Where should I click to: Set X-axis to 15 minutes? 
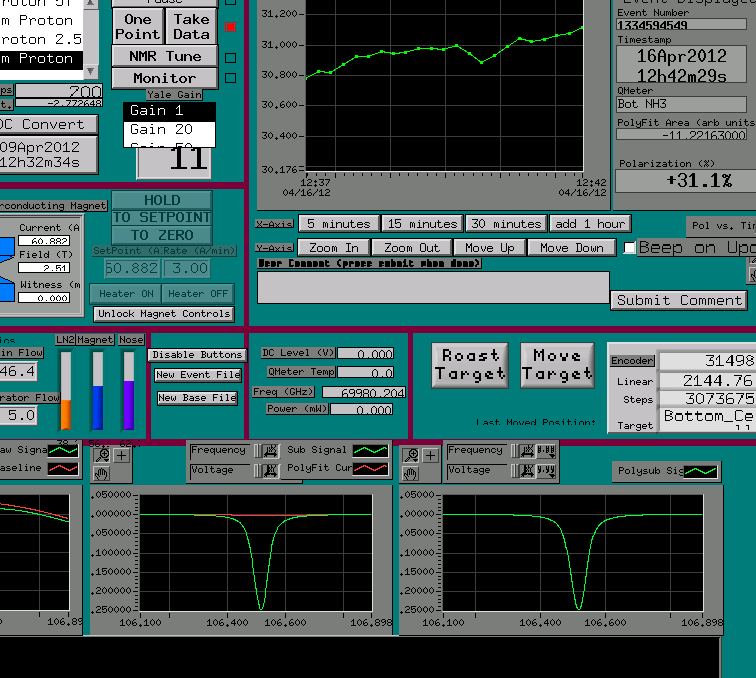click(x=422, y=224)
